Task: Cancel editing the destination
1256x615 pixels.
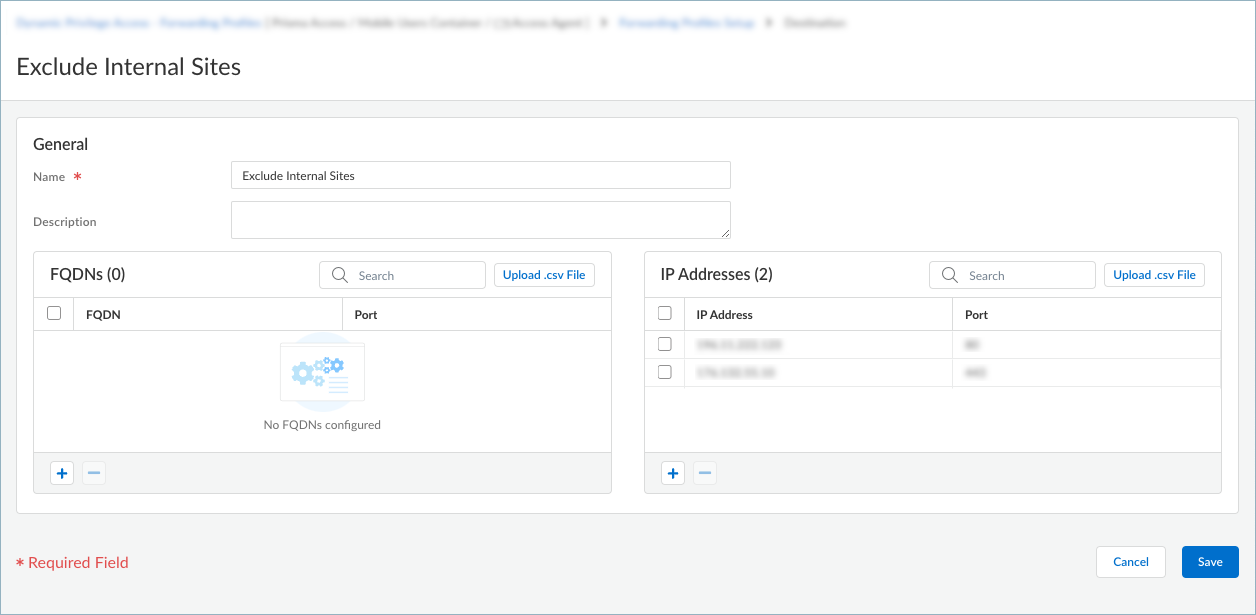Action: 1131,562
